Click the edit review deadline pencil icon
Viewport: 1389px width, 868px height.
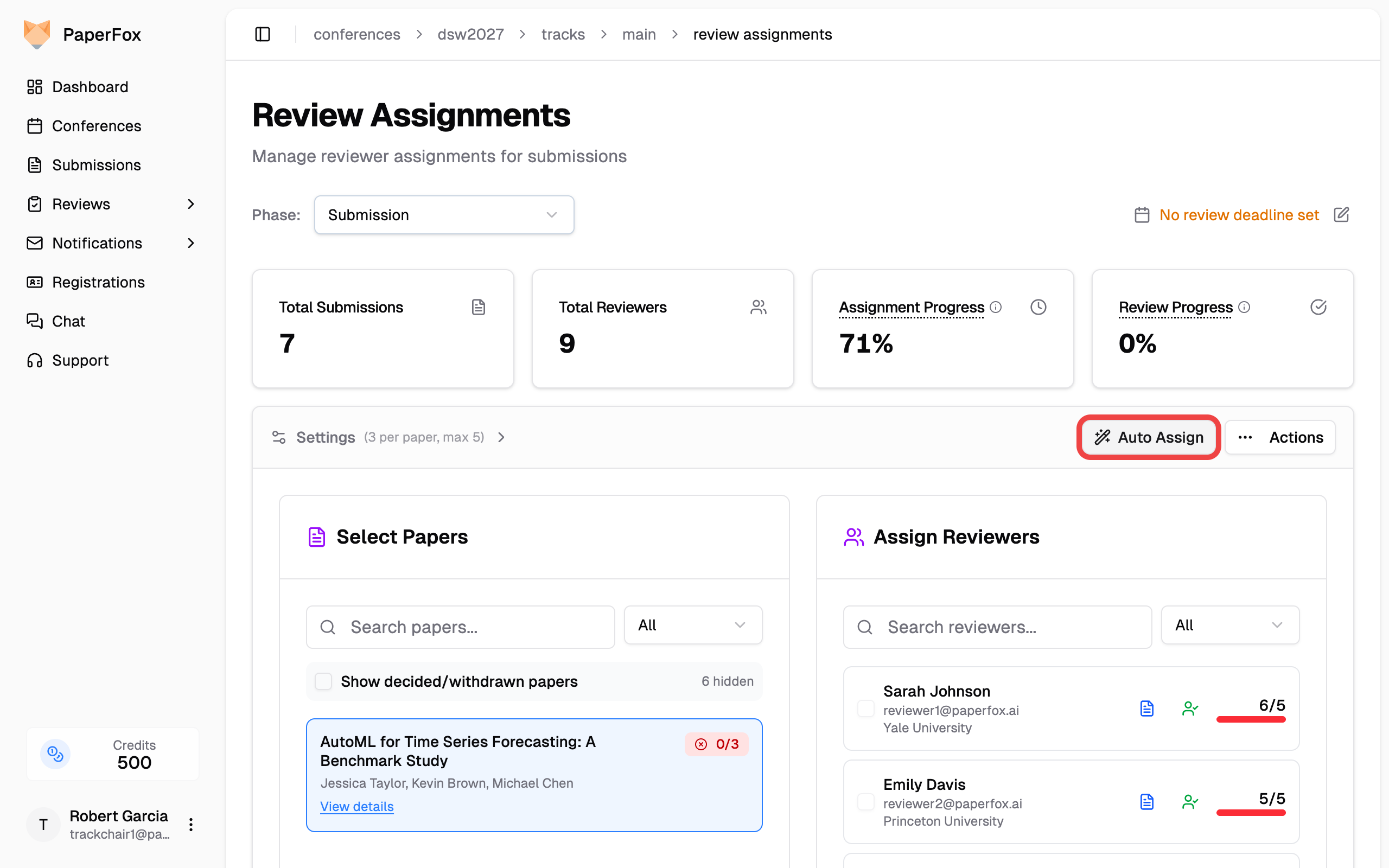click(x=1341, y=215)
